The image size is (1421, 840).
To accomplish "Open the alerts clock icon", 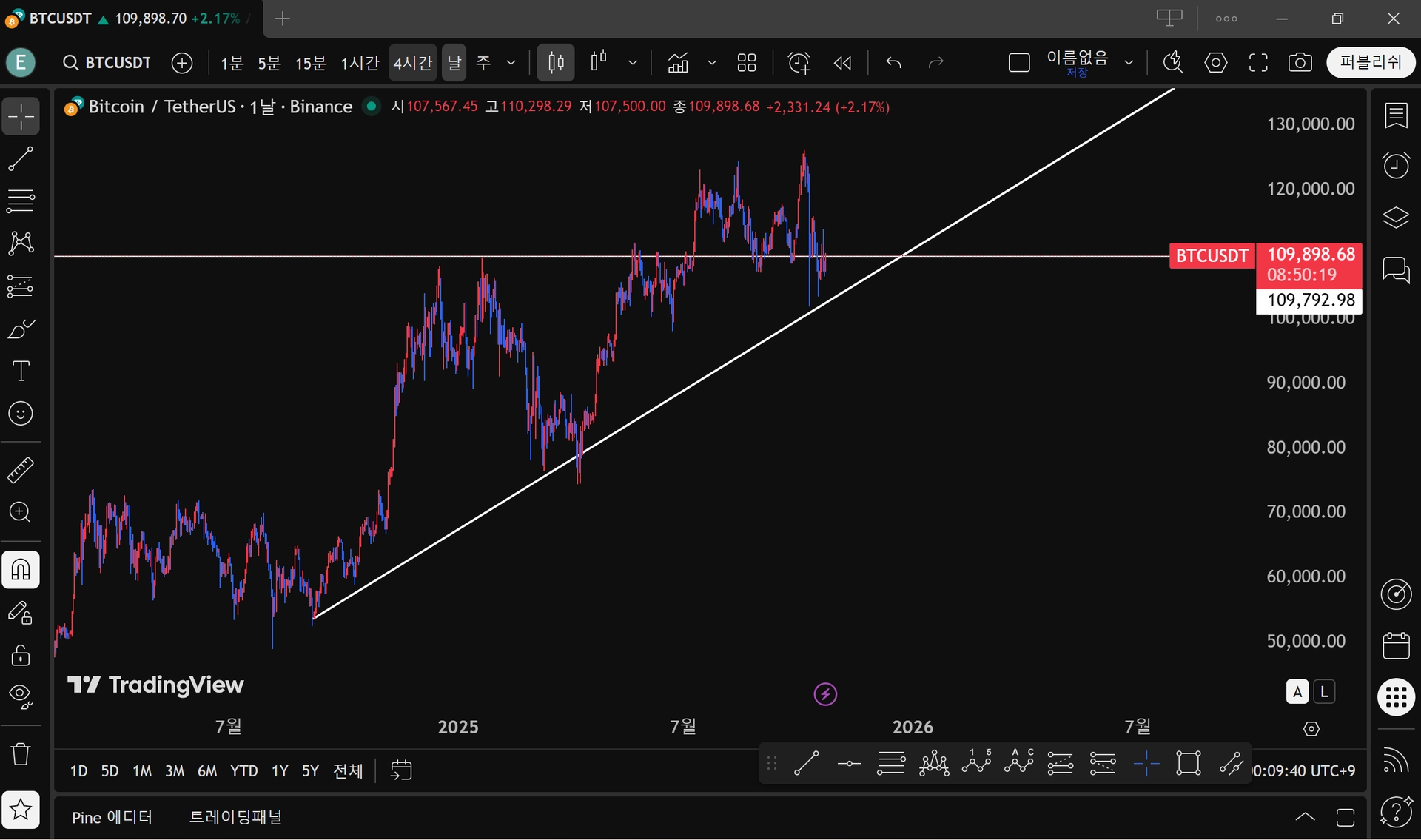I will 1396,165.
